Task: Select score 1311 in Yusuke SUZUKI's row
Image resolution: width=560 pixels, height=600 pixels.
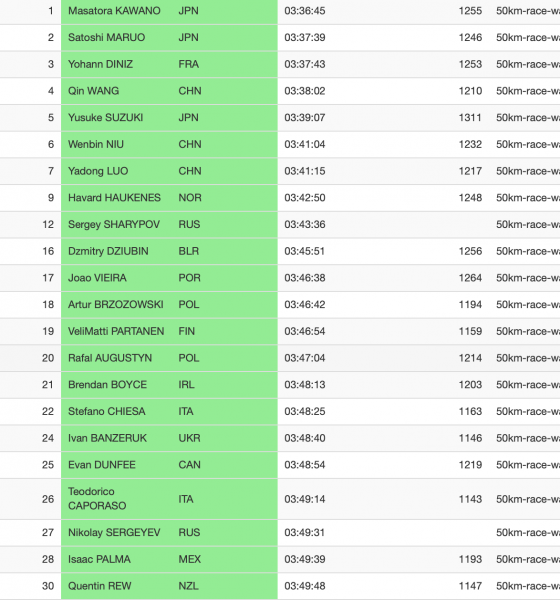Action: pos(470,117)
